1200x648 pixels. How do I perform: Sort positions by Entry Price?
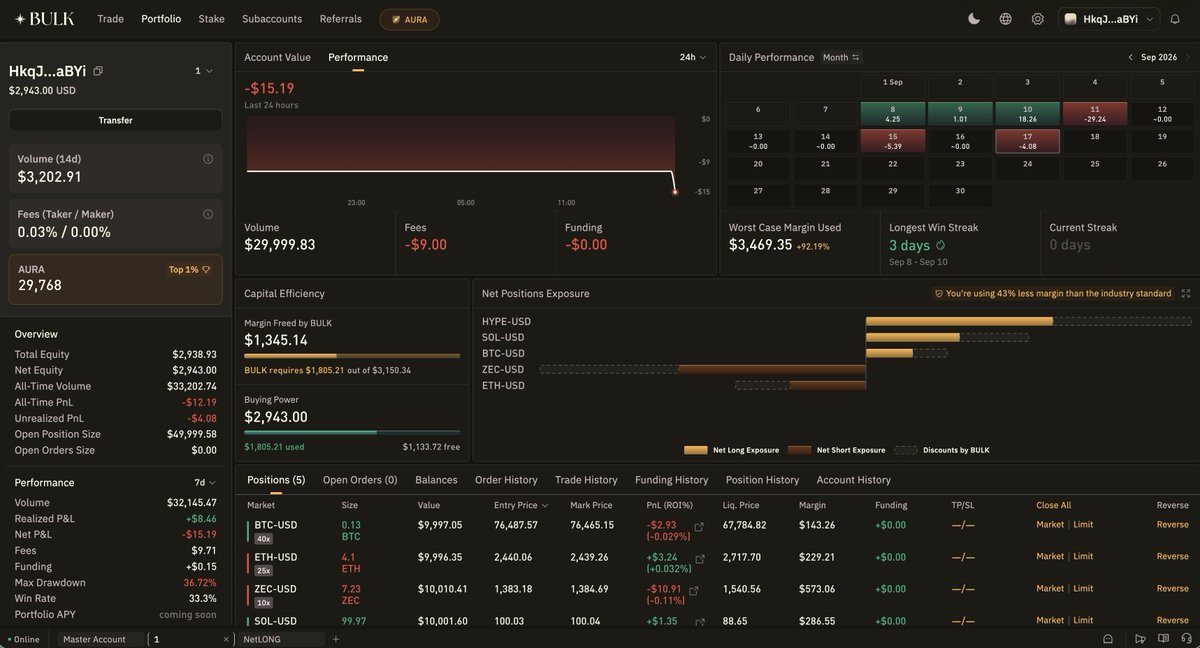(521, 506)
